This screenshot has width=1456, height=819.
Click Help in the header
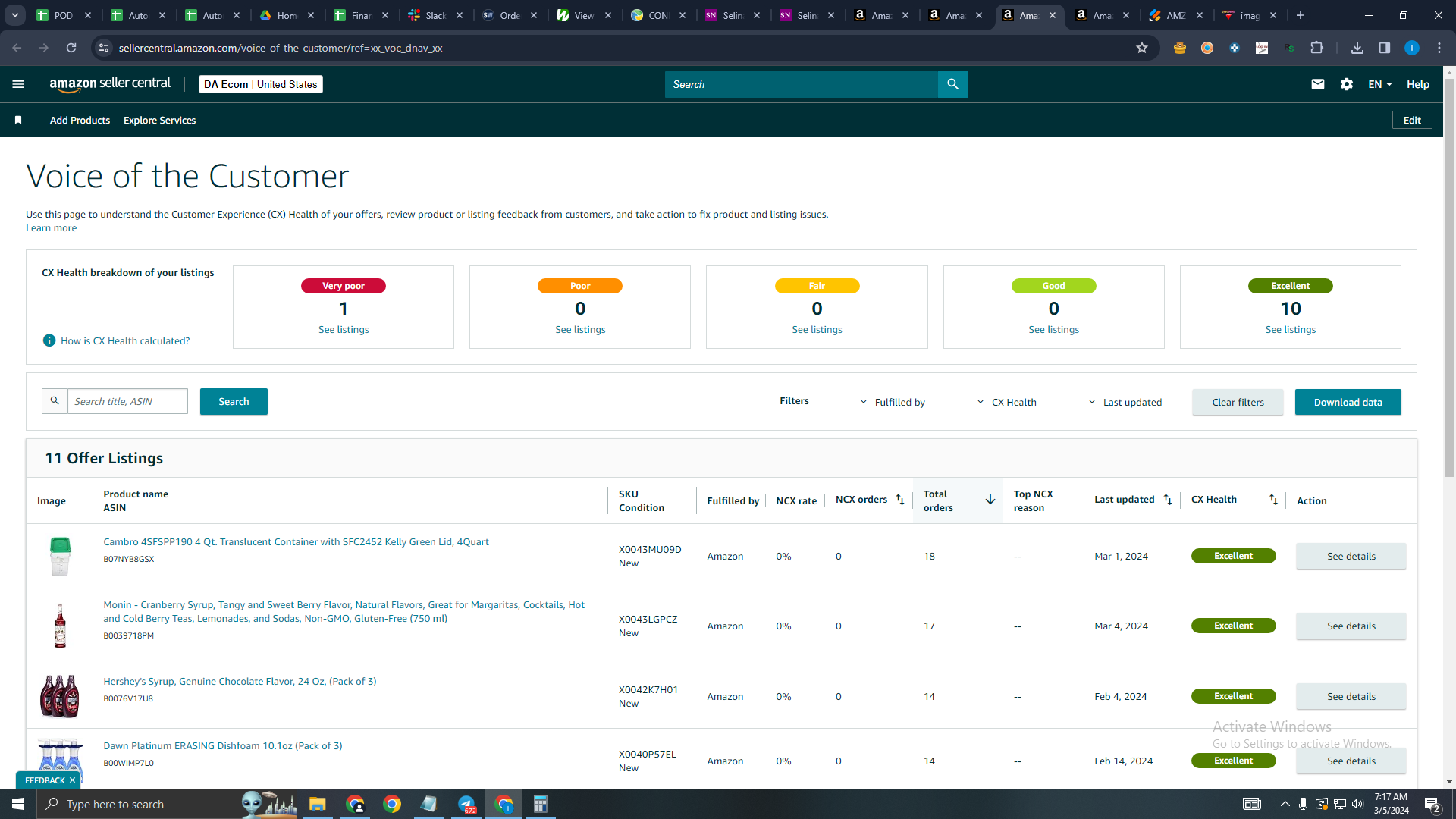point(1417,84)
